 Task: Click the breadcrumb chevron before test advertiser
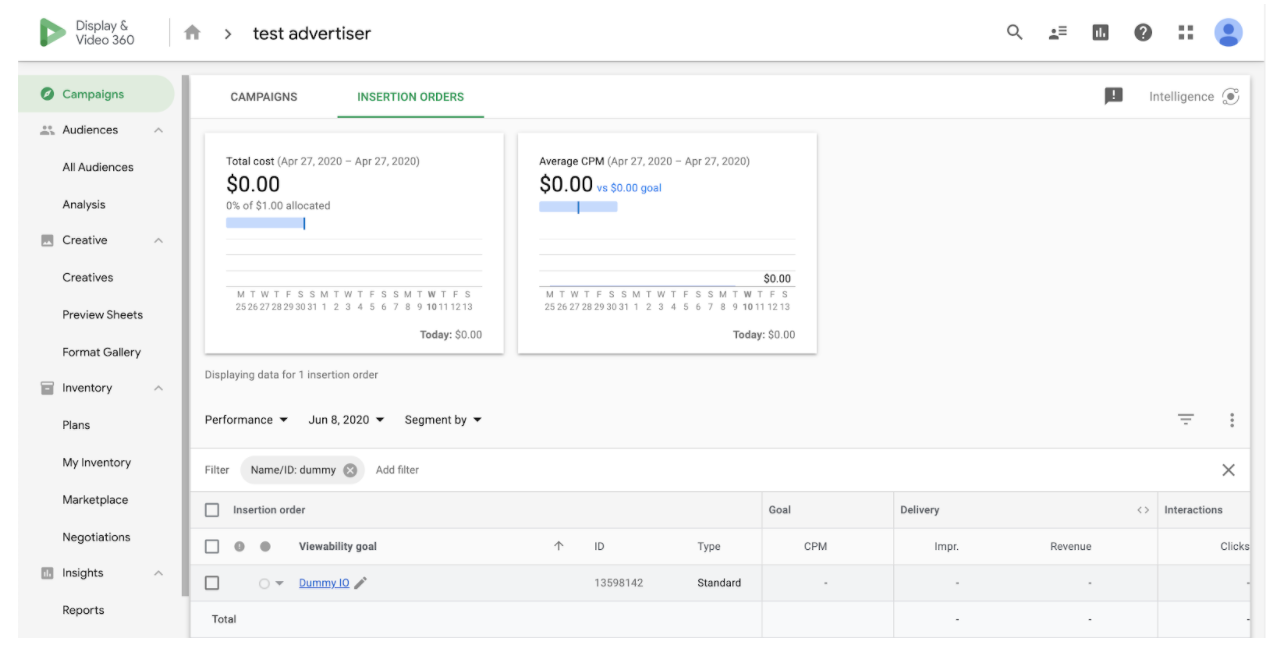(228, 34)
